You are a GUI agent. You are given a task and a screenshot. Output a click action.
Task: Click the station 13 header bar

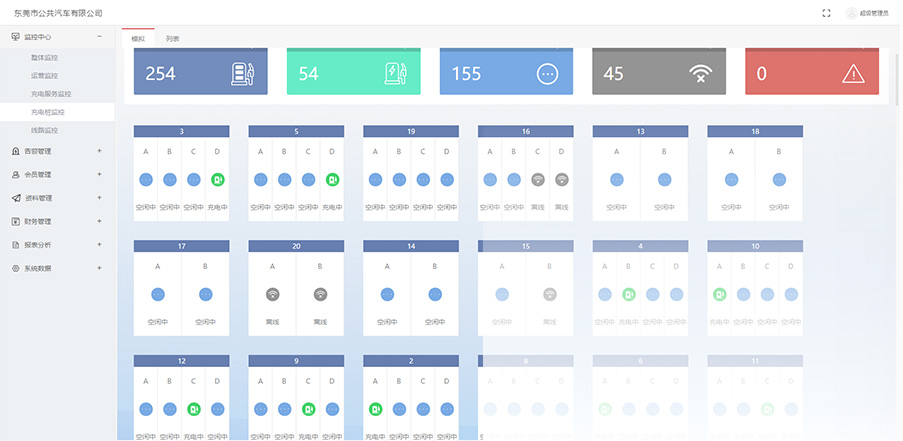coord(640,131)
